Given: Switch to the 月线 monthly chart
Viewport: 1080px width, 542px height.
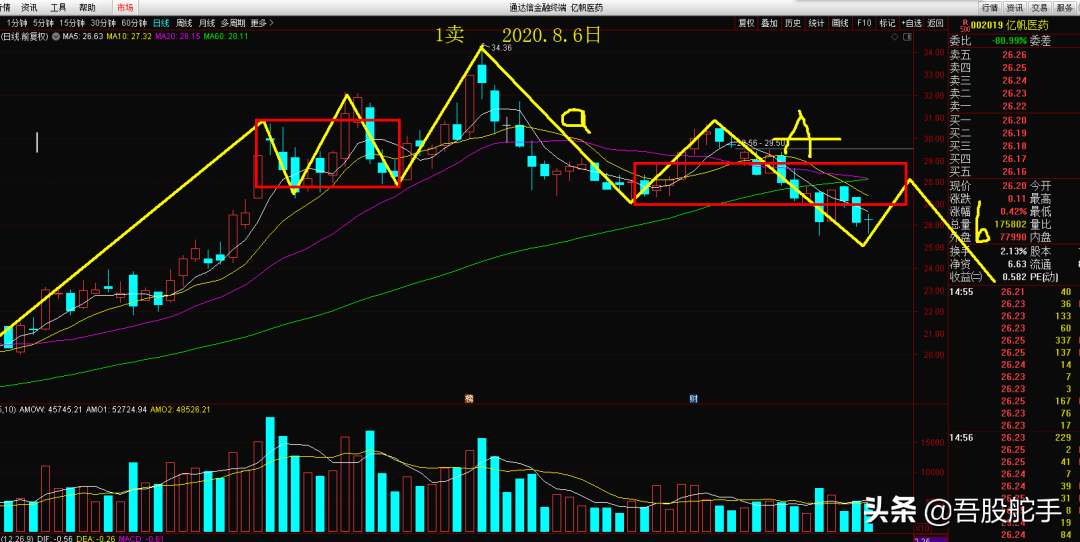Looking at the screenshot, I should click(207, 23).
